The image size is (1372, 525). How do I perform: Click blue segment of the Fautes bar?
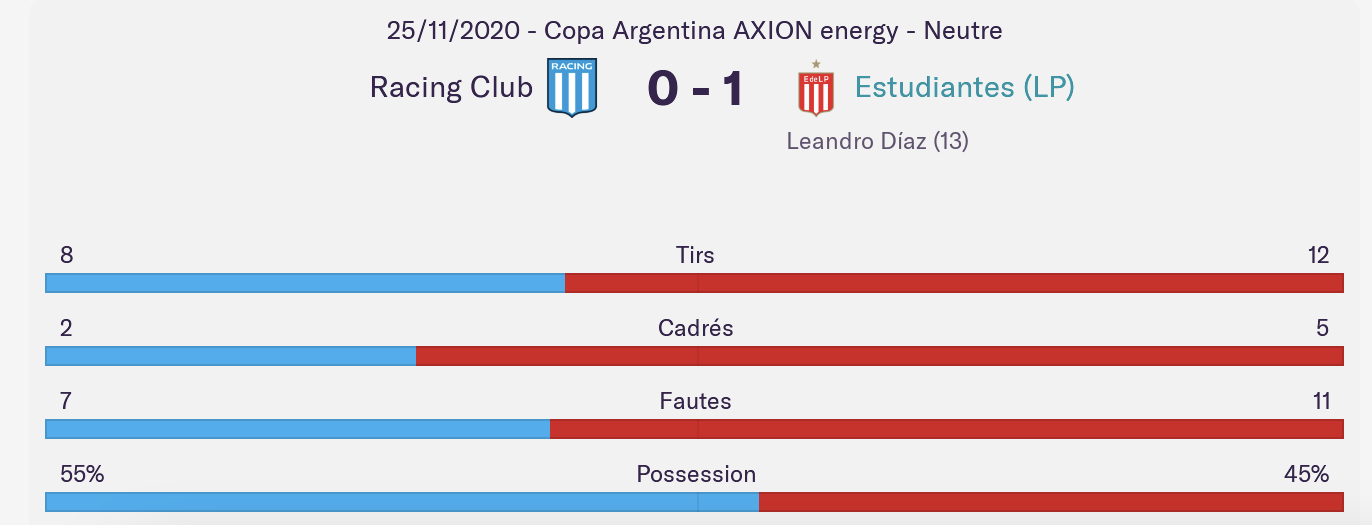(x=297, y=429)
